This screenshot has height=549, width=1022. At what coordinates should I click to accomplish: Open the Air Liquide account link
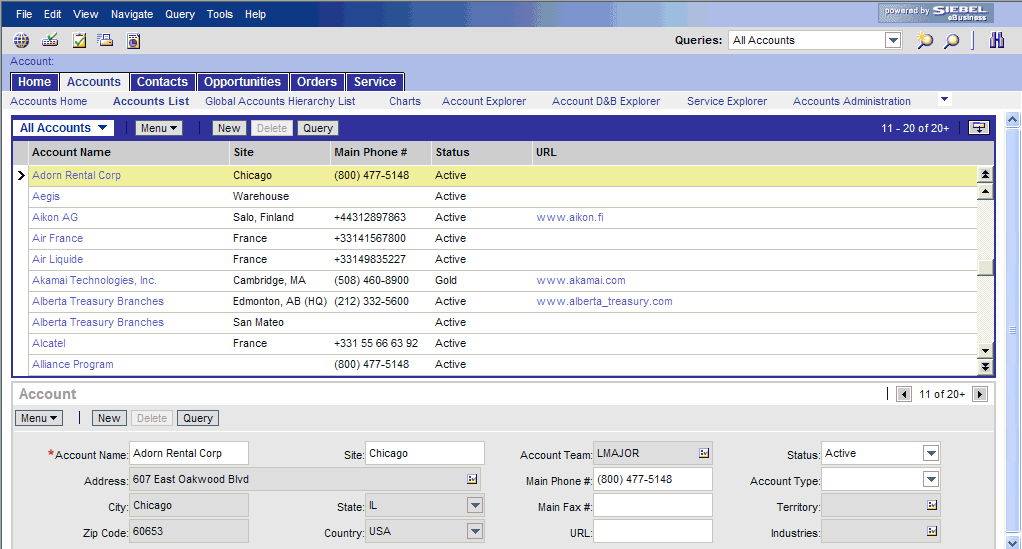(x=57, y=259)
